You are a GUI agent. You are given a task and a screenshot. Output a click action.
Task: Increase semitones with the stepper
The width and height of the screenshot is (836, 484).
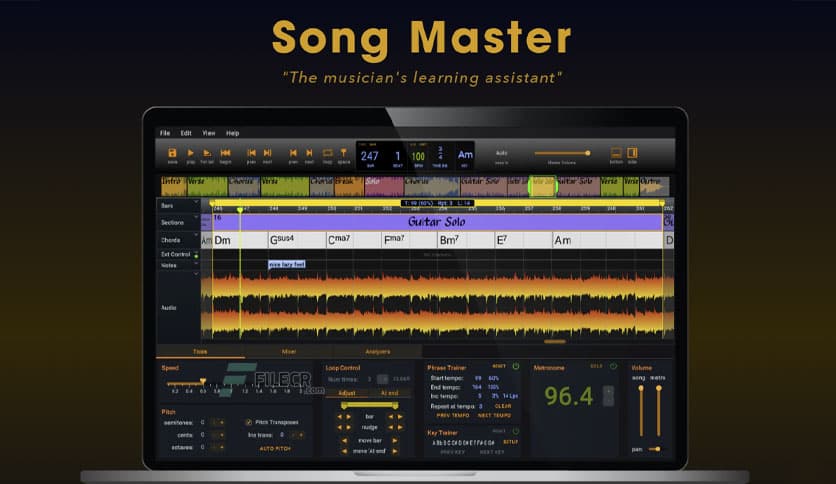(222, 422)
